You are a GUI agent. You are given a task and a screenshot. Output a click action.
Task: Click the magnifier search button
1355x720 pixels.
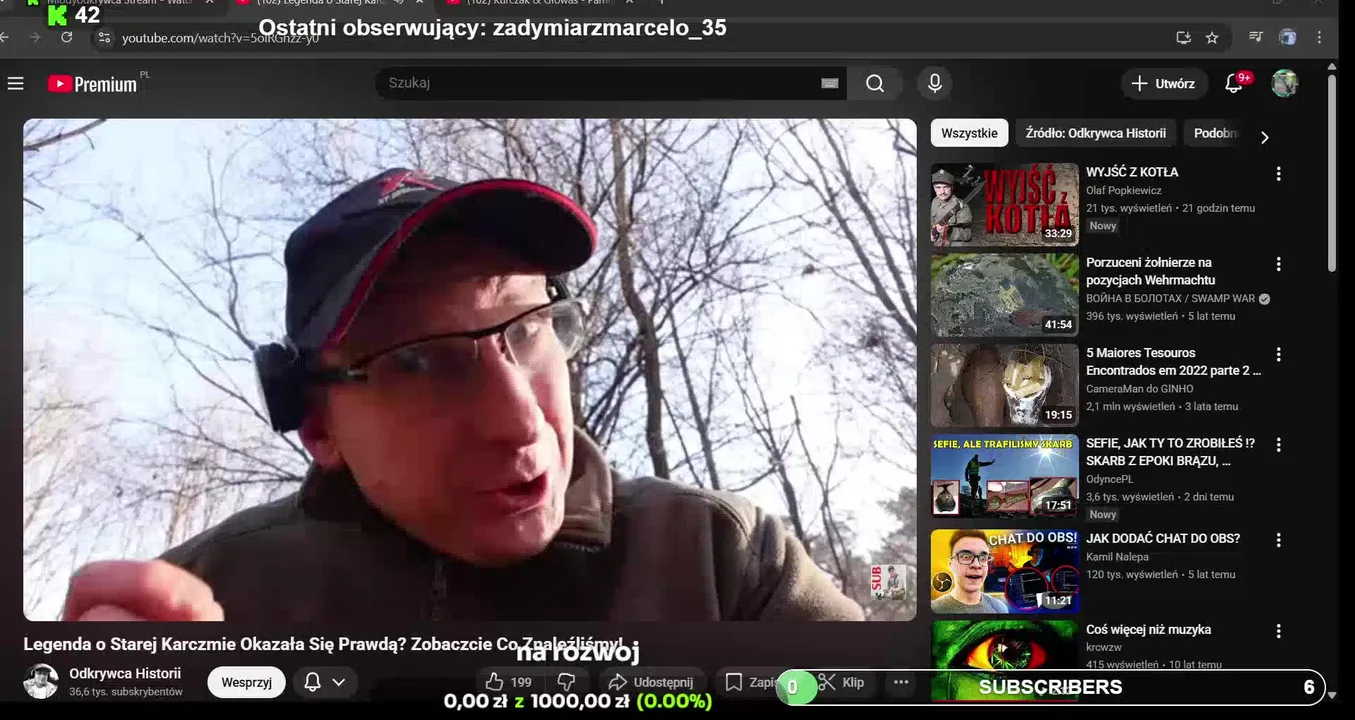(x=875, y=83)
